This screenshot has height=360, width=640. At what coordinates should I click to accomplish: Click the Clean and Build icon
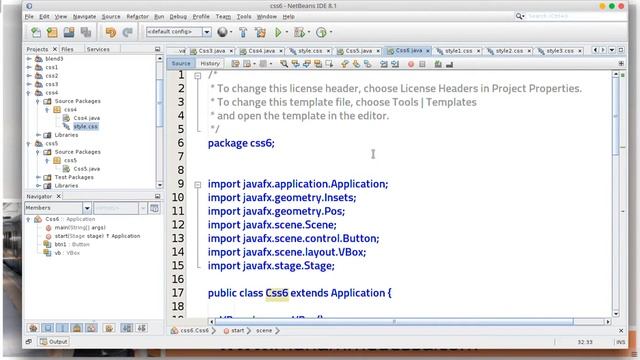click(x=260, y=32)
